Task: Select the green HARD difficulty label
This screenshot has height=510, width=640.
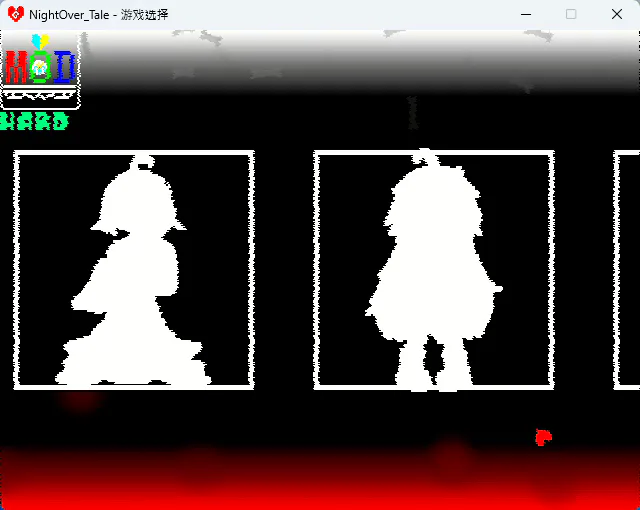Action: pos(34,122)
